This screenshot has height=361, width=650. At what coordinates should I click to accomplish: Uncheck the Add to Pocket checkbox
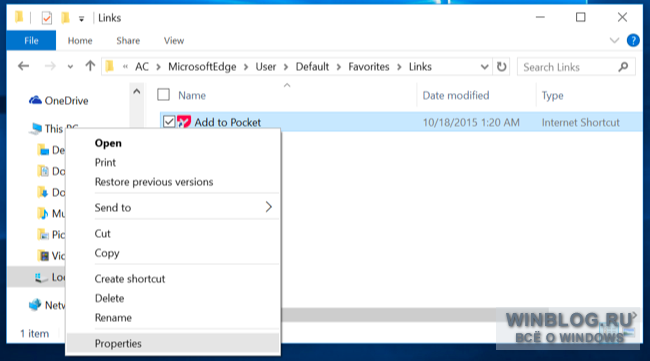pyautogui.click(x=169, y=122)
